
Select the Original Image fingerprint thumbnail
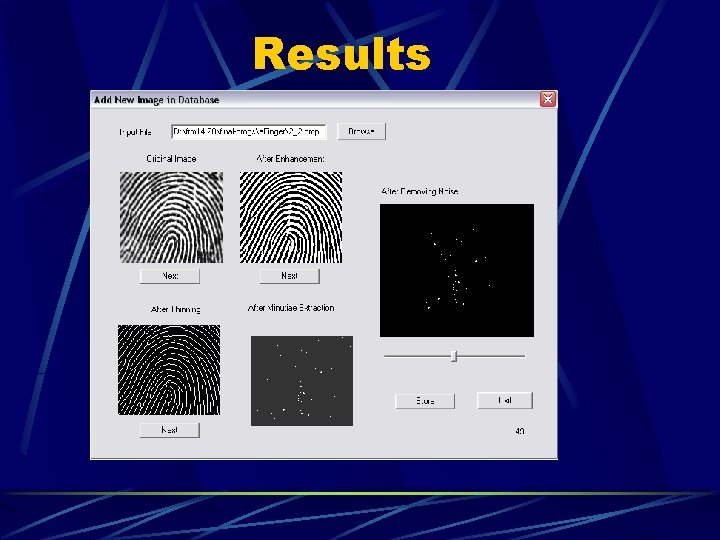pyautogui.click(x=171, y=217)
